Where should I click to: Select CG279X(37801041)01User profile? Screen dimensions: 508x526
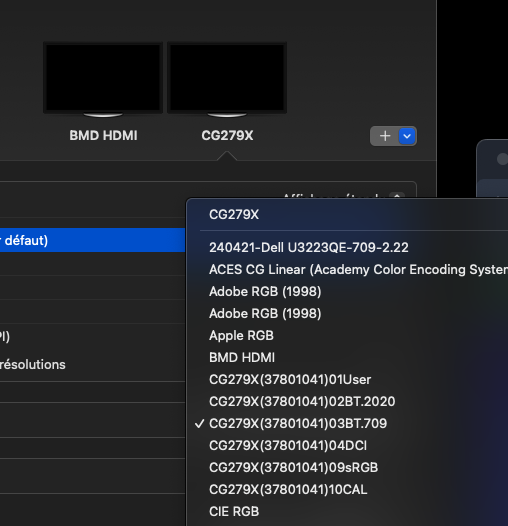point(290,379)
